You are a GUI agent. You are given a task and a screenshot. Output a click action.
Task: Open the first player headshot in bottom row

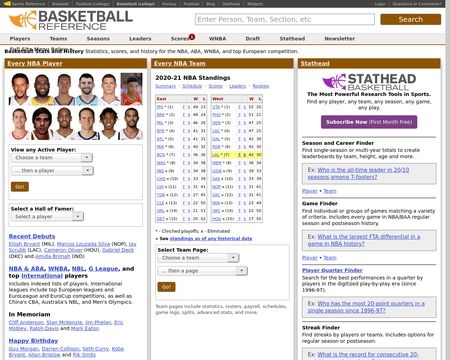pos(20,124)
